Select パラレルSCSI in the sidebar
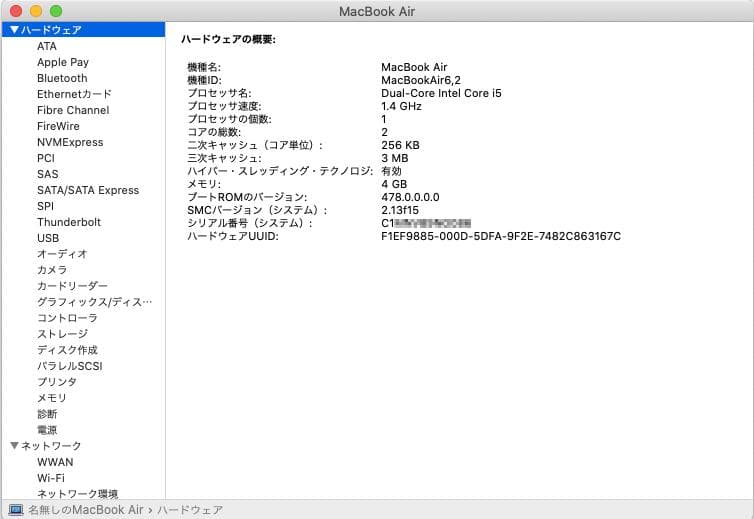754x519 pixels. click(70, 366)
